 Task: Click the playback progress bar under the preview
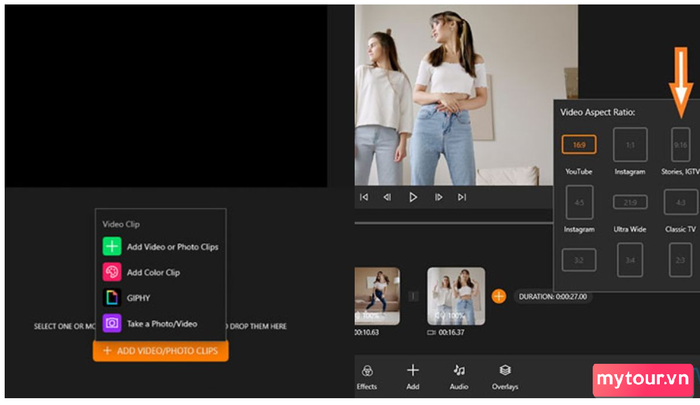(x=454, y=222)
